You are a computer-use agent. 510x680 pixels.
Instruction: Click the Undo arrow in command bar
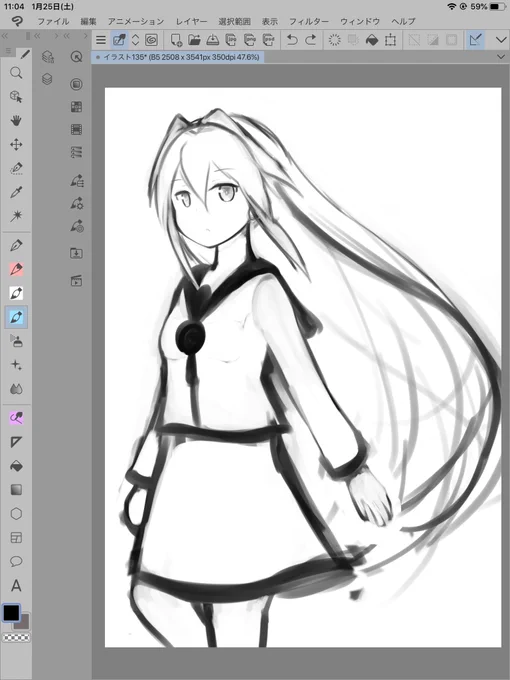(292, 40)
